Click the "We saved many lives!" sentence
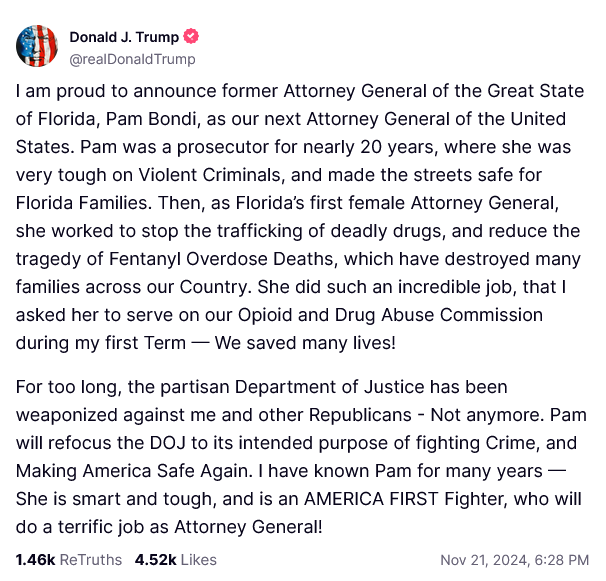The width and height of the screenshot is (606, 581). click(x=305, y=343)
